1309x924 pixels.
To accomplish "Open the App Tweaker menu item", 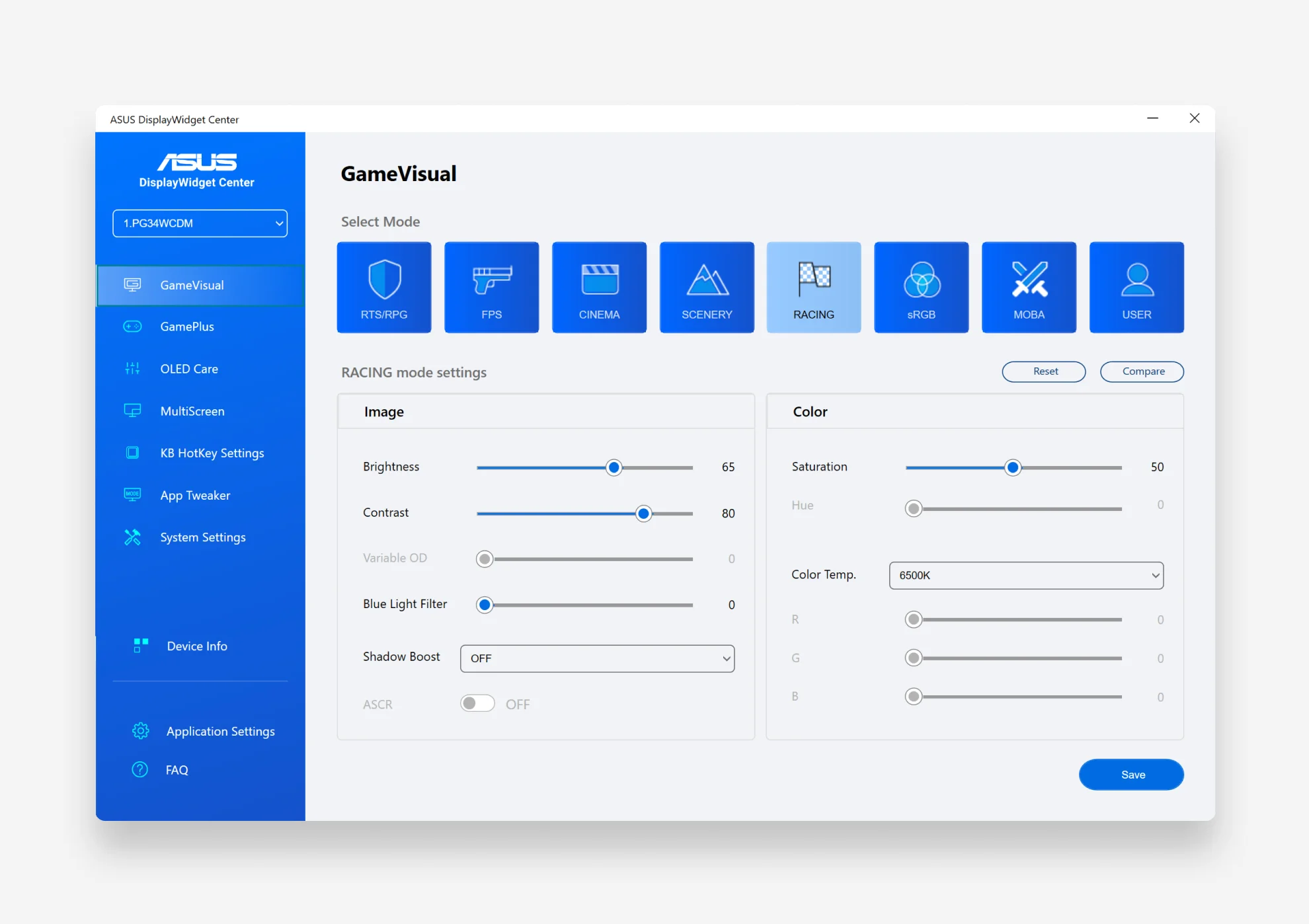I will point(195,495).
